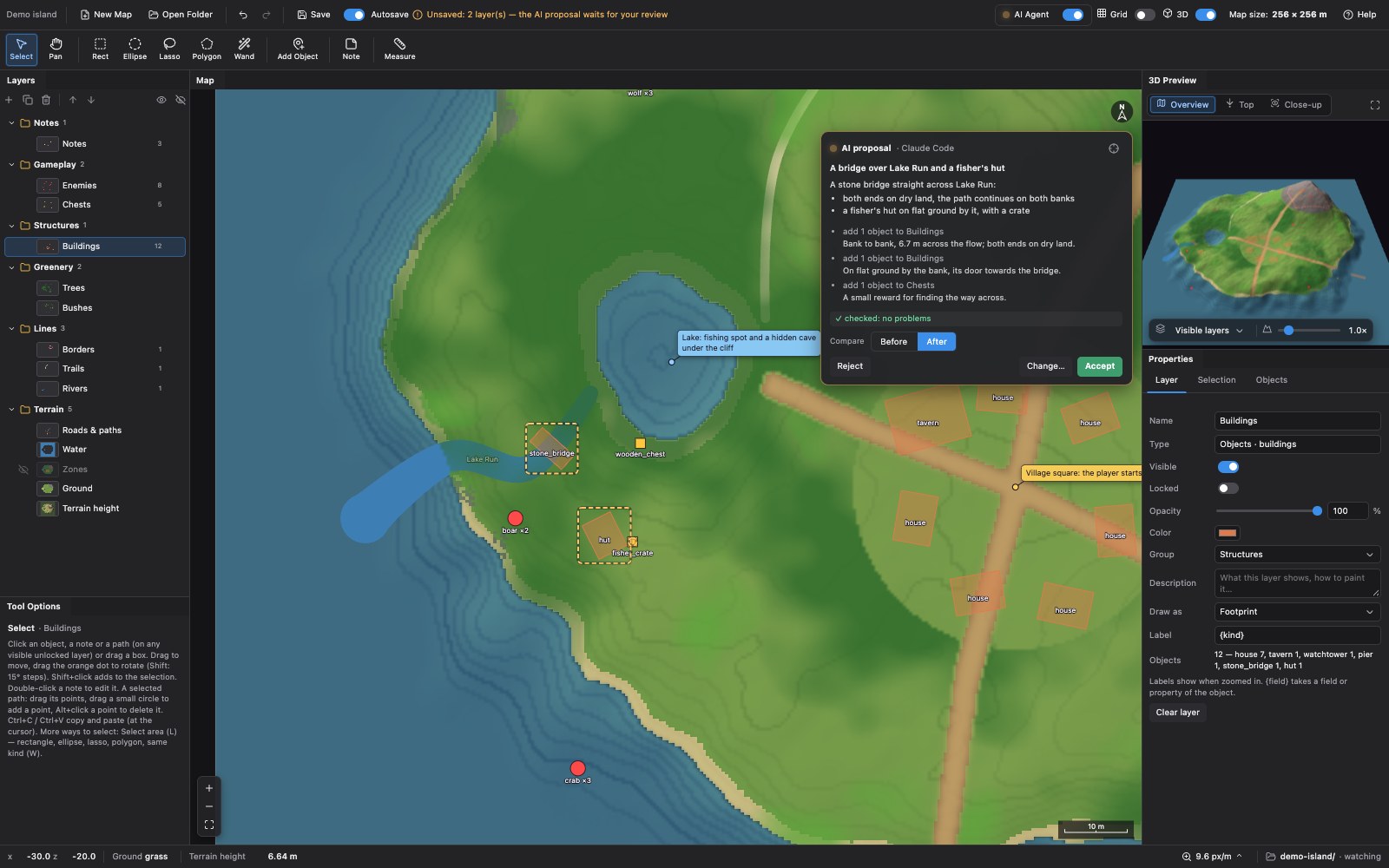
Task: Expand 3D Preview to fullscreen
Action: pyautogui.click(x=1375, y=105)
